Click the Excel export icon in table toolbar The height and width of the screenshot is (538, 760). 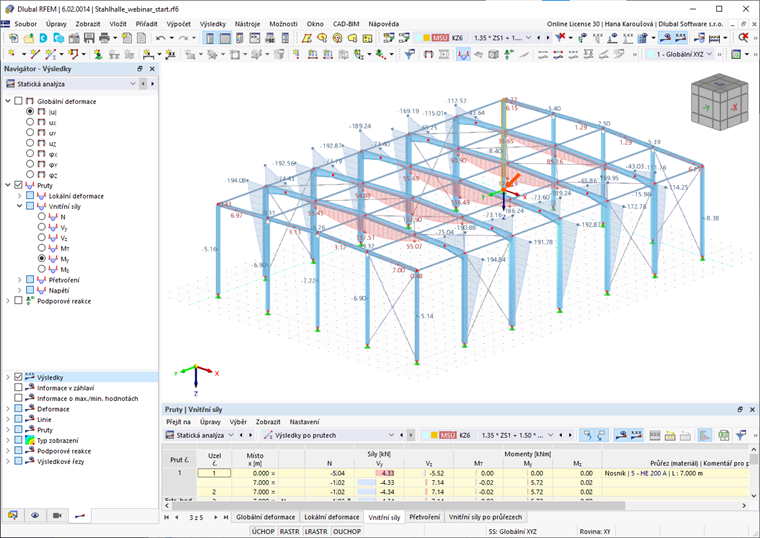click(724, 435)
